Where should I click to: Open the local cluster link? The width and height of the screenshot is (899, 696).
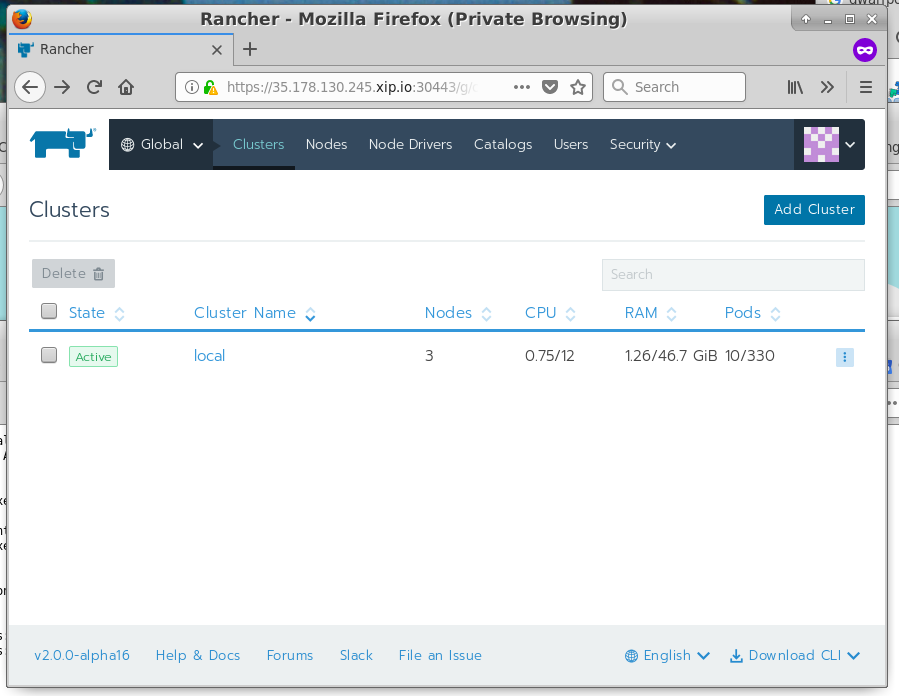(x=209, y=356)
